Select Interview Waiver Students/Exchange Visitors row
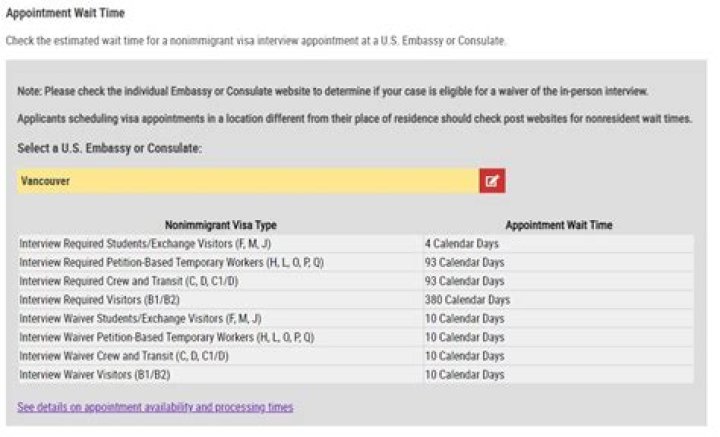 pyautogui.click(x=356, y=319)
